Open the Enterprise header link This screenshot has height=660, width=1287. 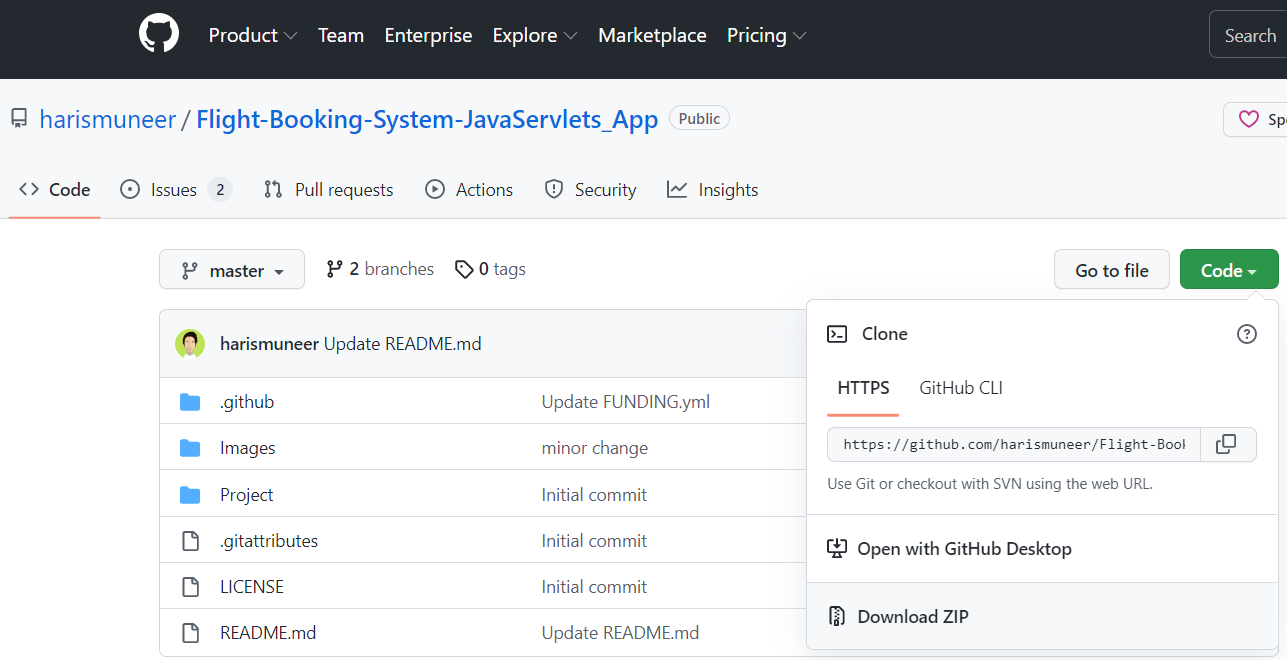(x=428, y=35)
